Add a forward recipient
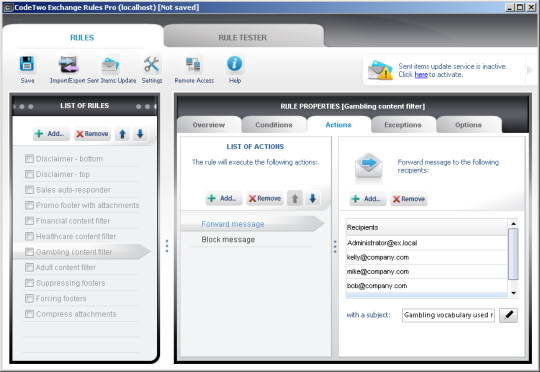Screen dimensions: 540x372 pyautogui.click(x=367, y=199)
